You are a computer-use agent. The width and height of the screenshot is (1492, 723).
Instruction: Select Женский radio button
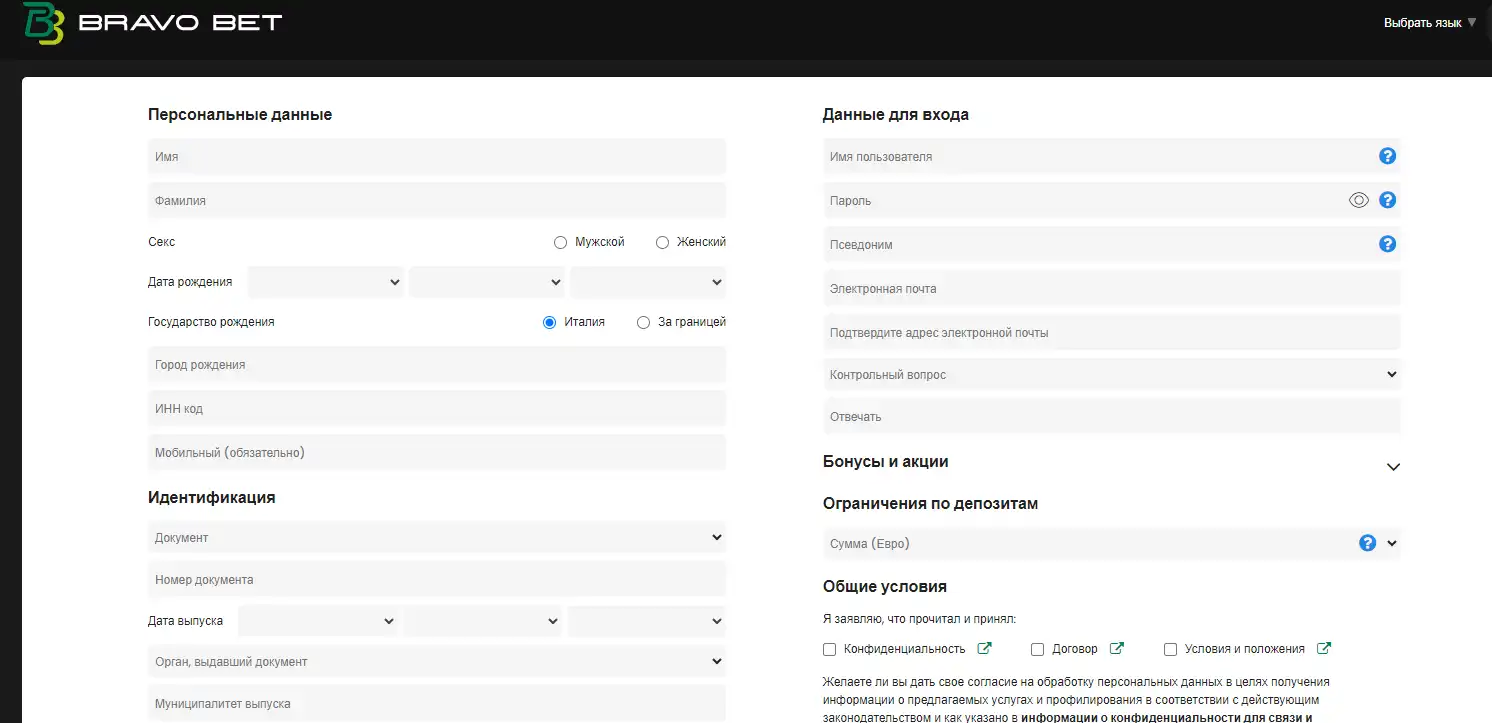tap(662, 242)
